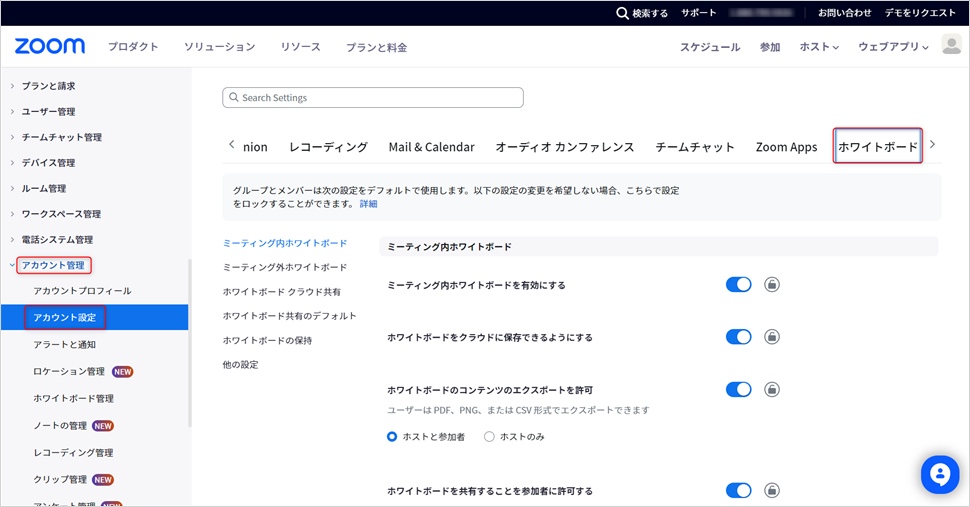Click the 検索する search link
Viewport: 970px width, 507px height.
[x=650, y=13]
